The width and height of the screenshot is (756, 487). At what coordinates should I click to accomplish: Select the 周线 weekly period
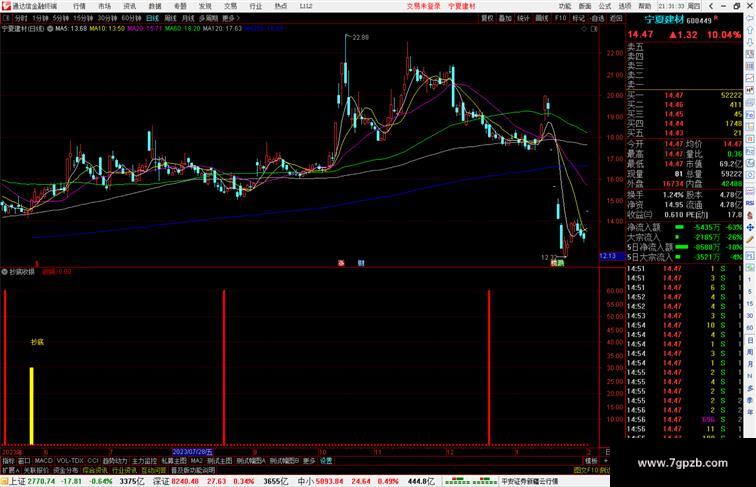[x=170, y=18]
